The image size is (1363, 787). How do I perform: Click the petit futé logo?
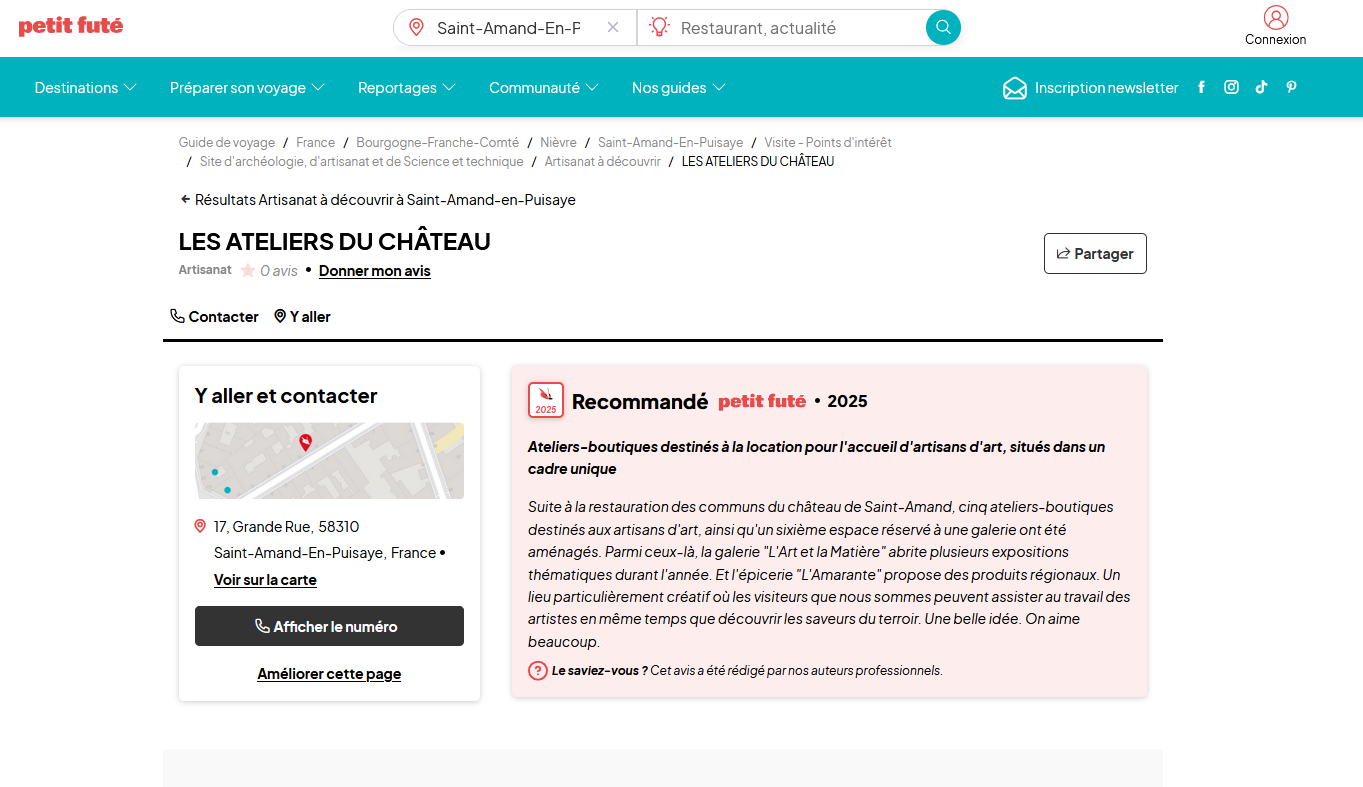click(x=71, y=26)
